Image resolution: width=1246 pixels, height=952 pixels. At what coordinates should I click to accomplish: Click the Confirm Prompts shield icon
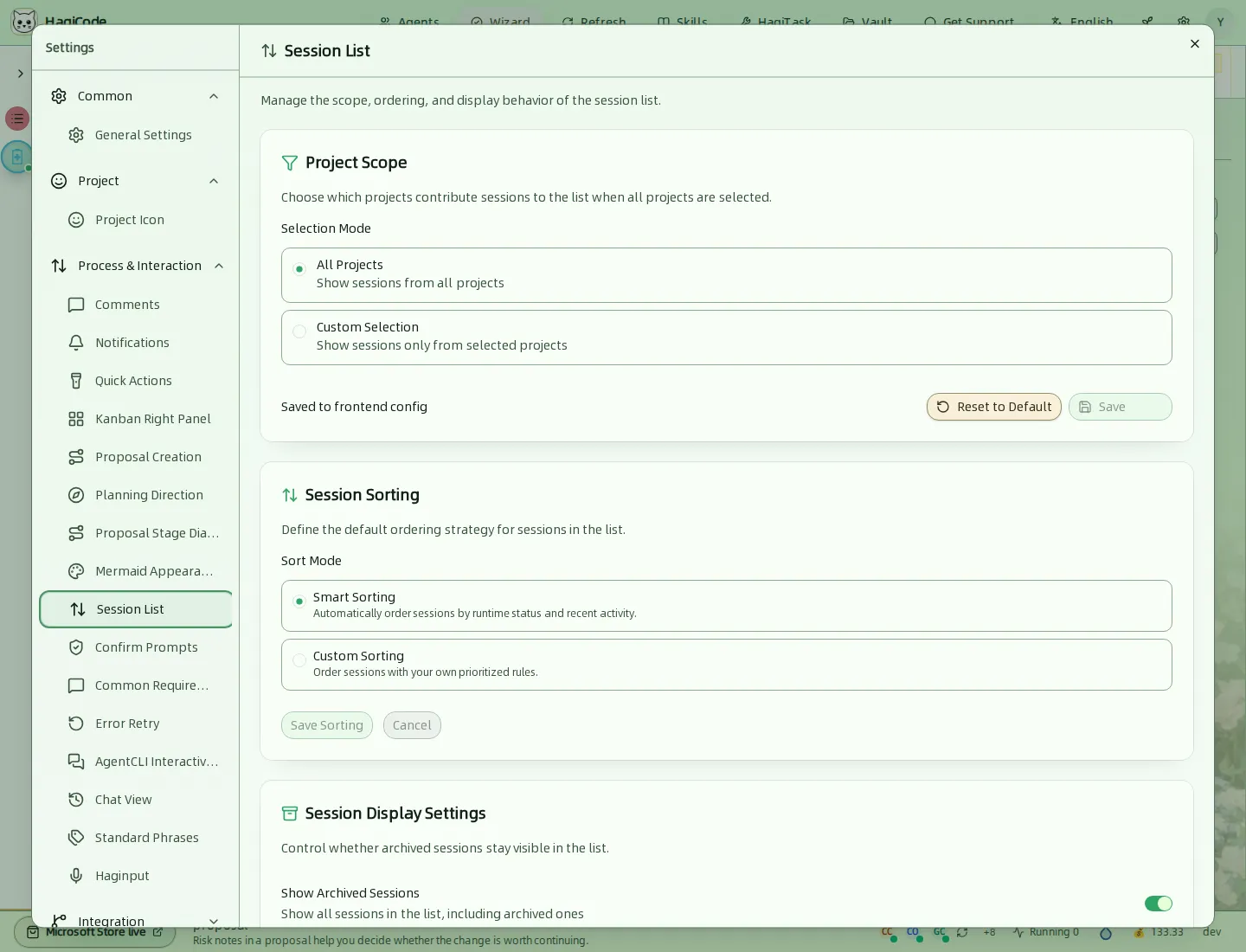(x=76, y=647)
